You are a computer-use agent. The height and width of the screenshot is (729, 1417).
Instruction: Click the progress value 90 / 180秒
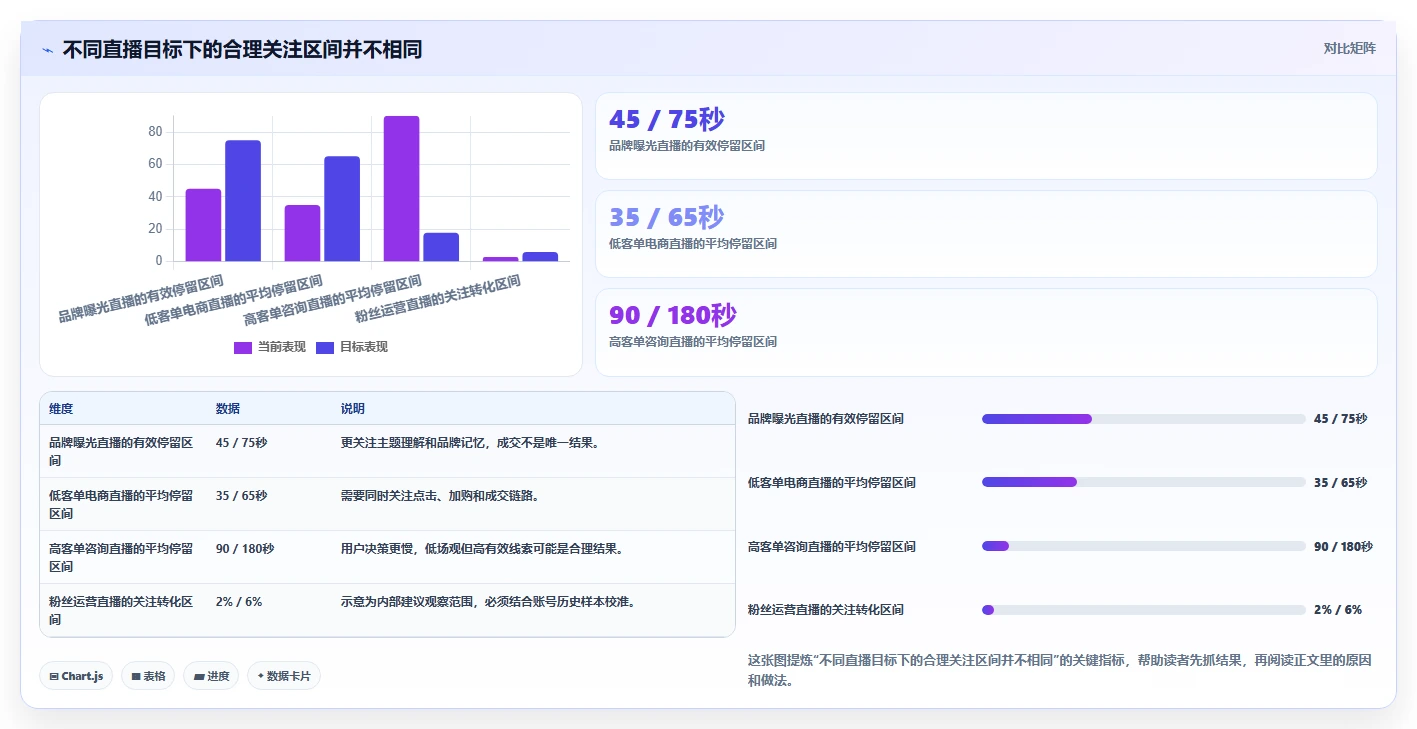(1343, 546)
